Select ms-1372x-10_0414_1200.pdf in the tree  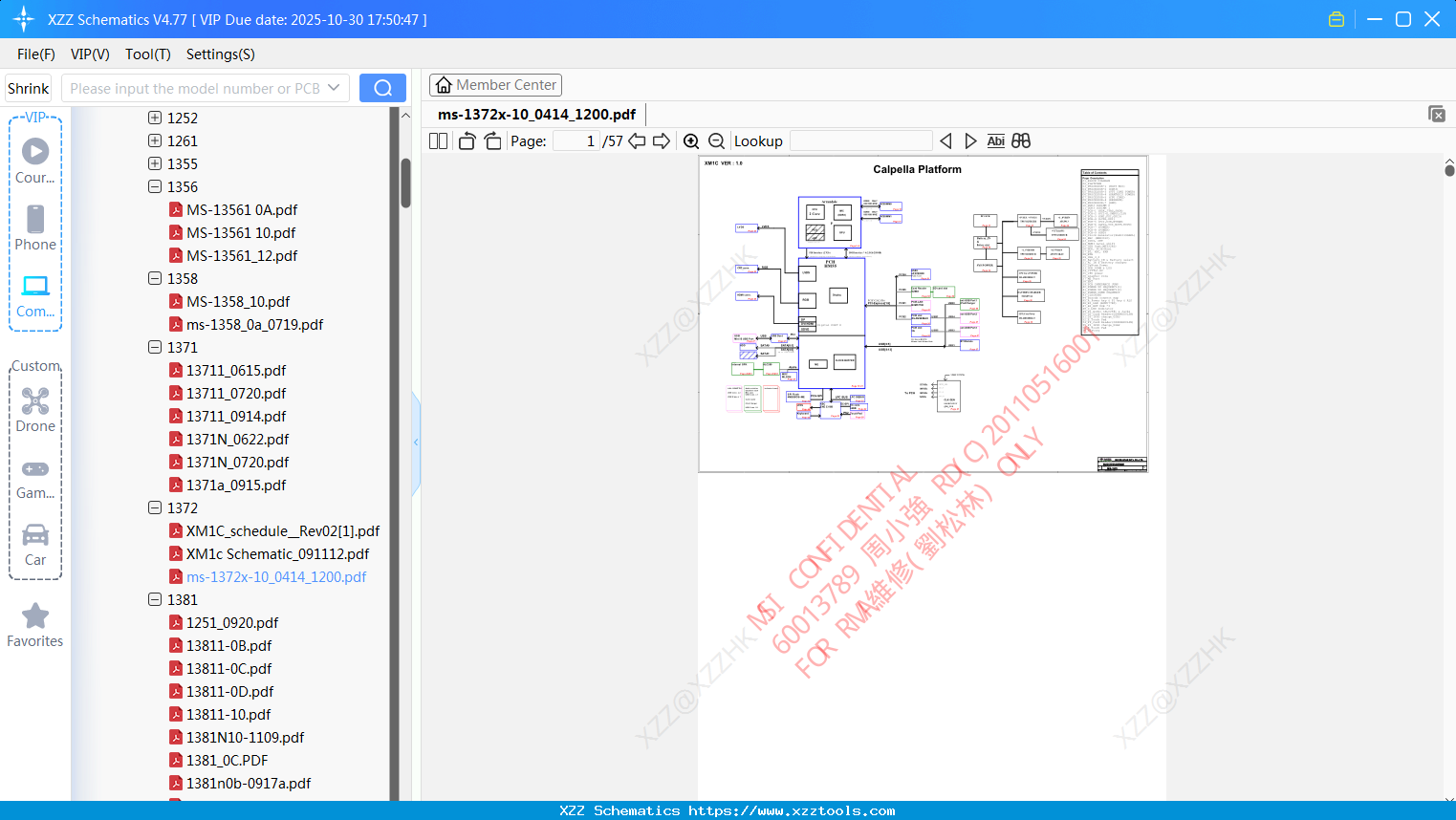coord(276,576)
